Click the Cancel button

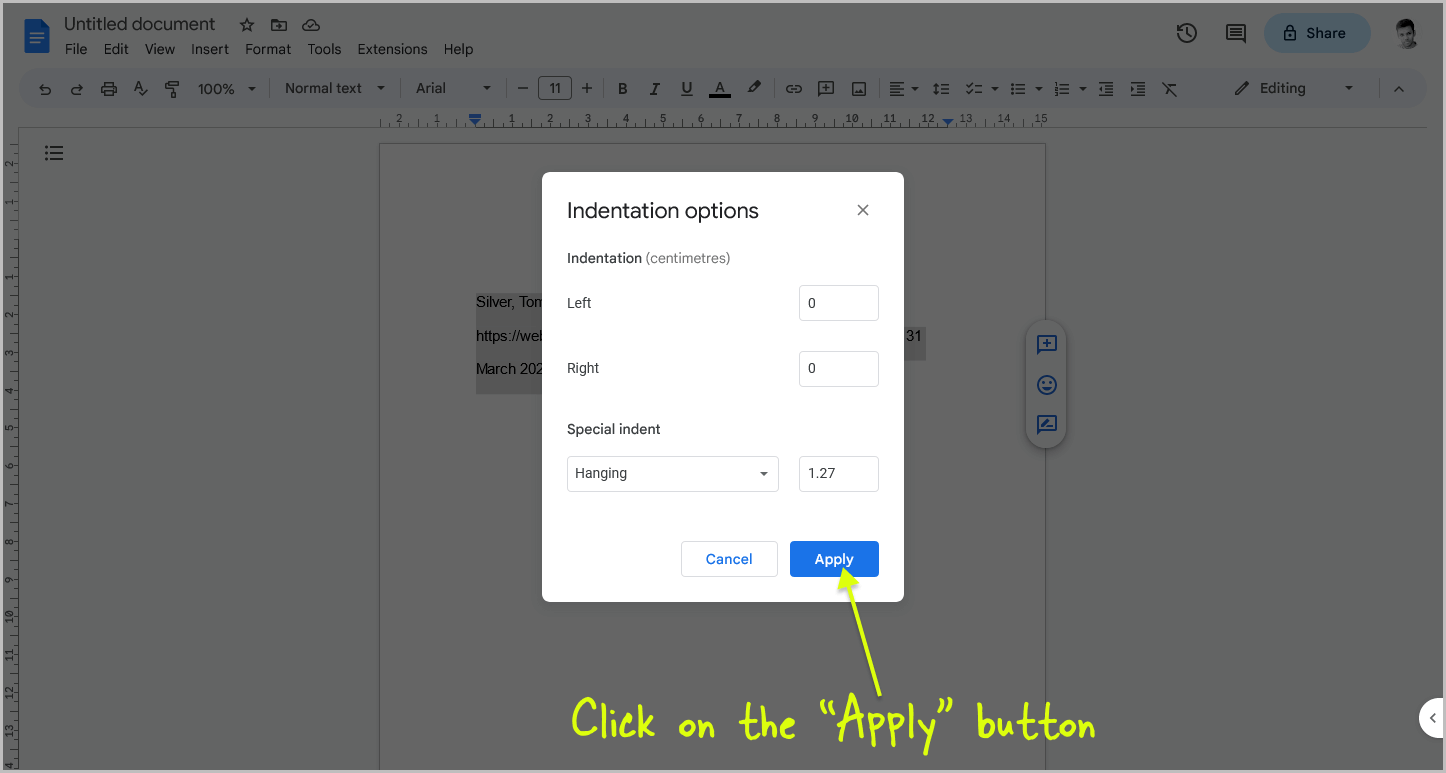pos(729,559)
